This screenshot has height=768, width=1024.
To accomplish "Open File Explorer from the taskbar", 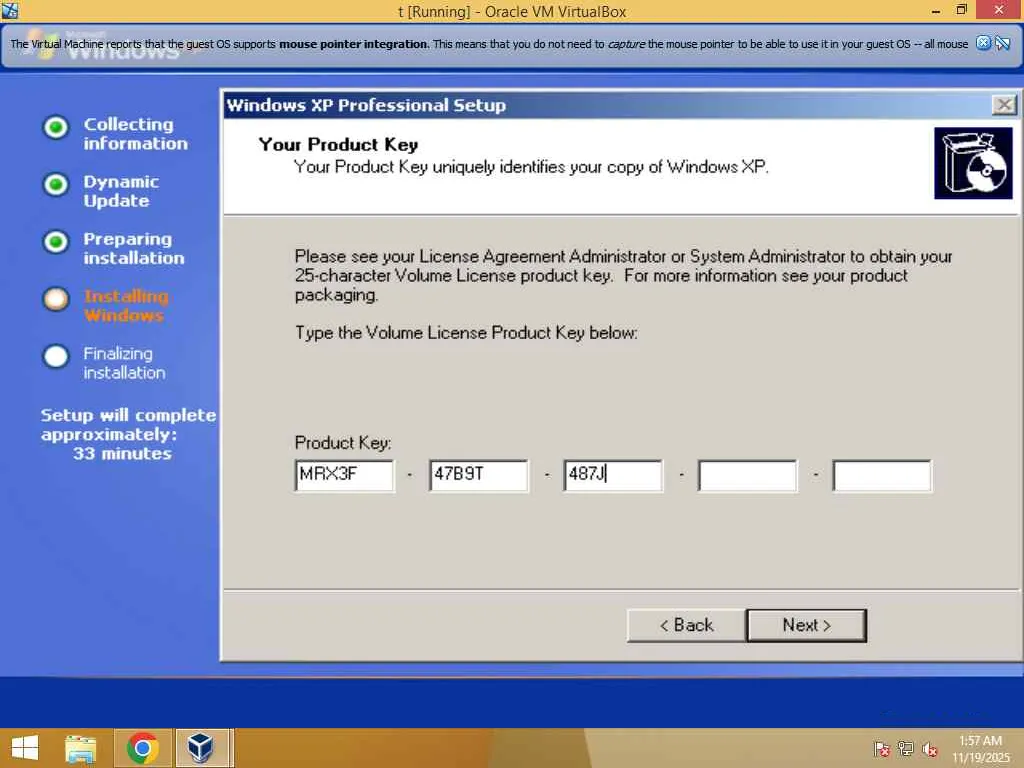I will click(80, 748).
